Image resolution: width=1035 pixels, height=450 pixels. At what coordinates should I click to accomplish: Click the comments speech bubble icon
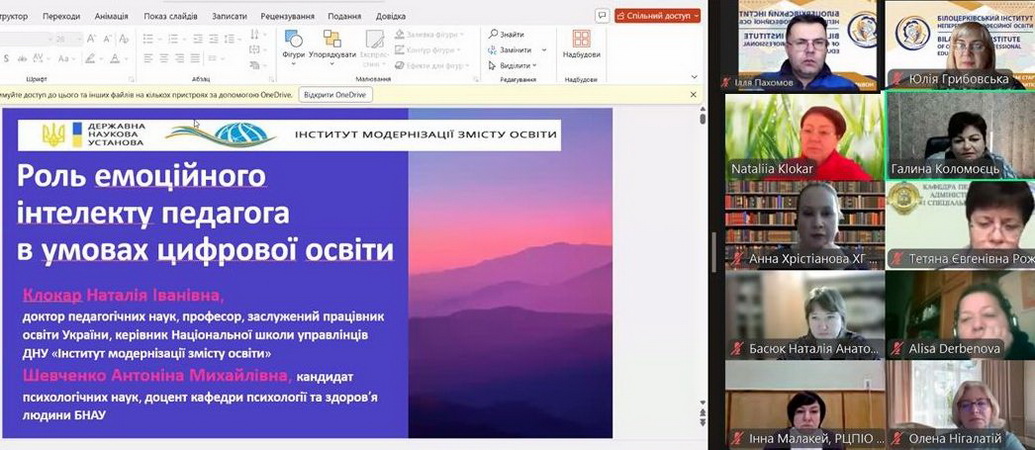pos(602,16)
